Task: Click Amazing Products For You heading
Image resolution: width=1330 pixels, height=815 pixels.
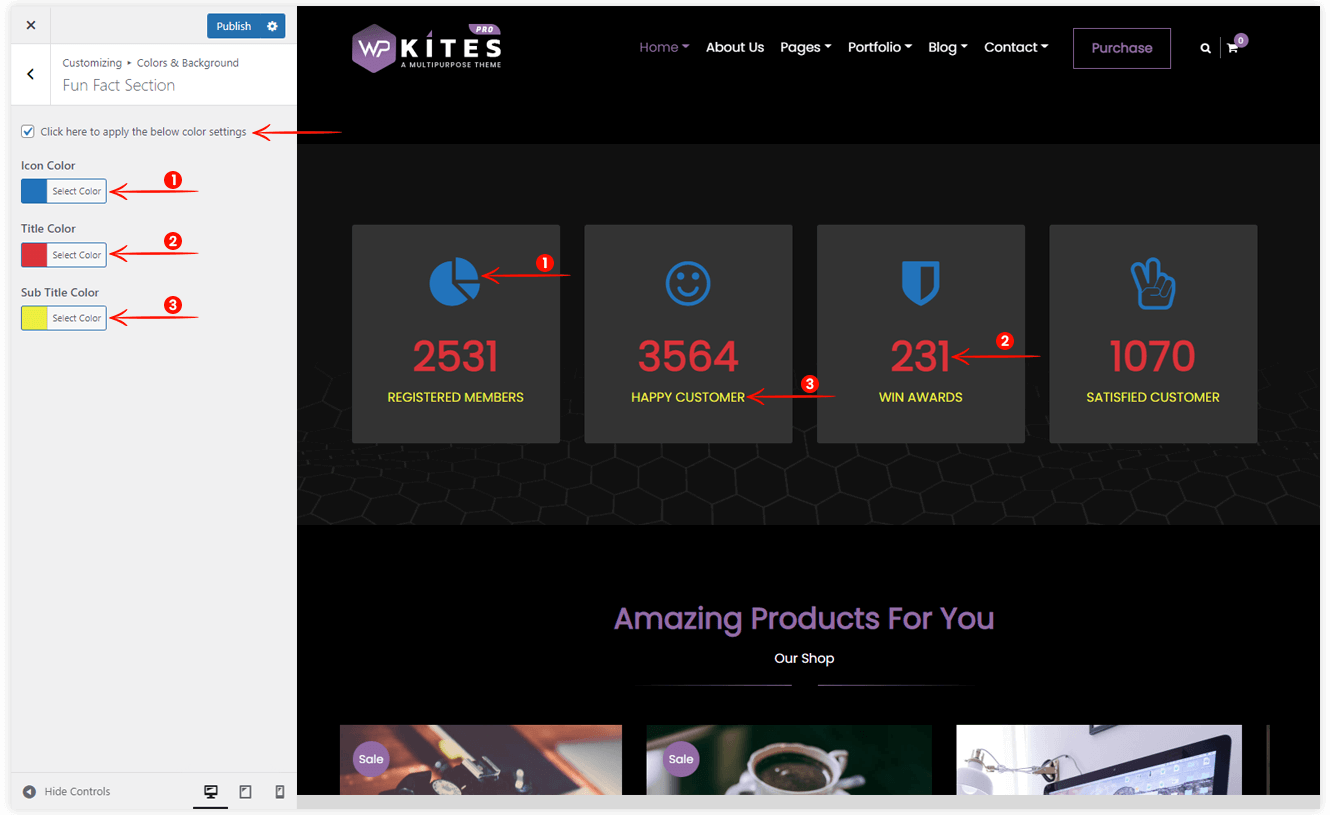Action: coord(804,619)
